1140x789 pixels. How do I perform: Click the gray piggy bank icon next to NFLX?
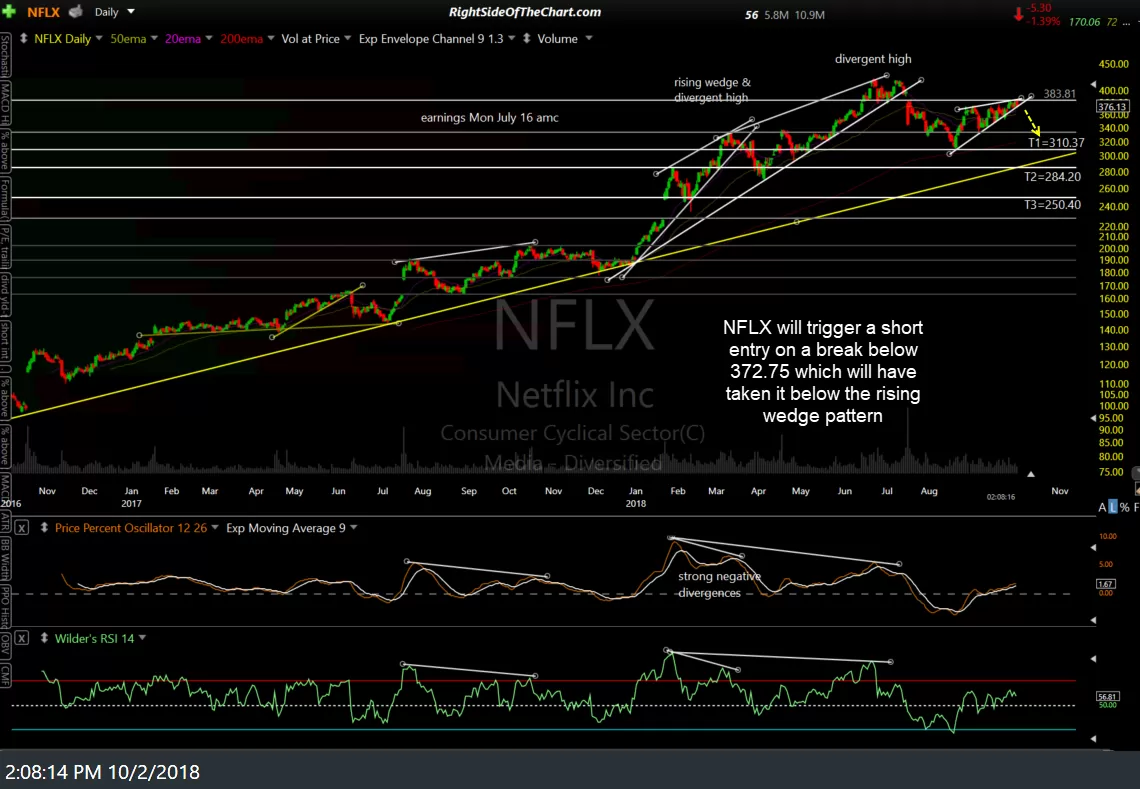click(x=75, y=12)
